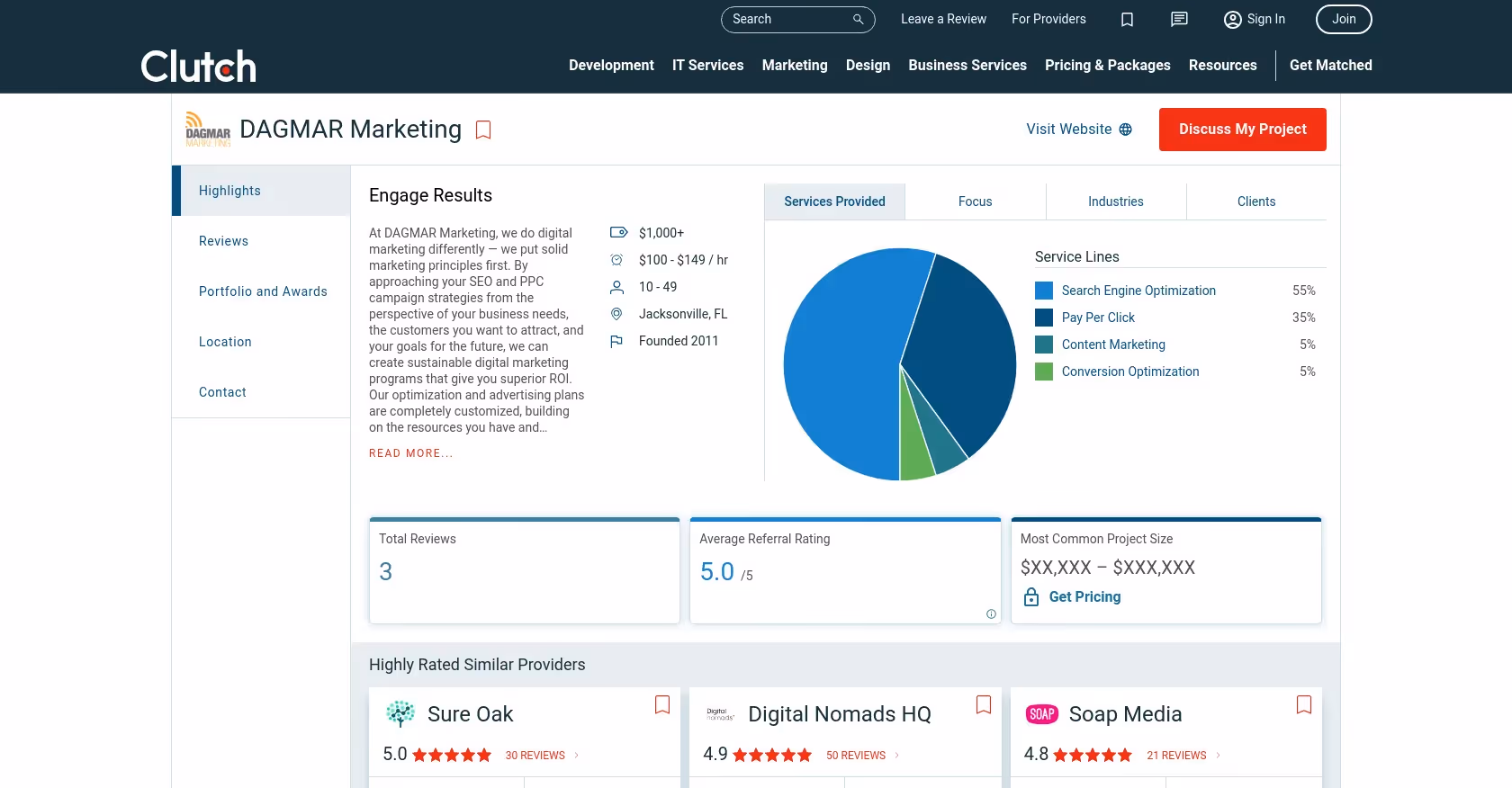Open the IT Services menu
The image size is (1512, 788).
tap(708, 66)
